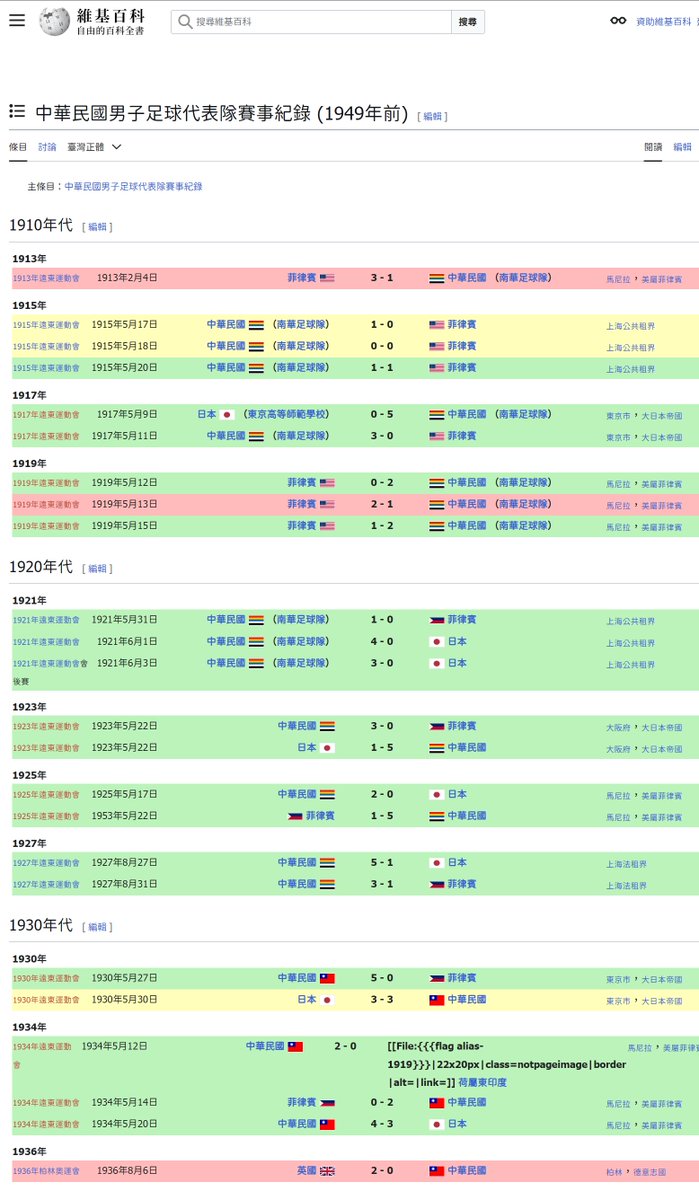Click 日本 team link in 1921年6月1日 row
Screen dimensions: 699x1200
click(457, 642)
